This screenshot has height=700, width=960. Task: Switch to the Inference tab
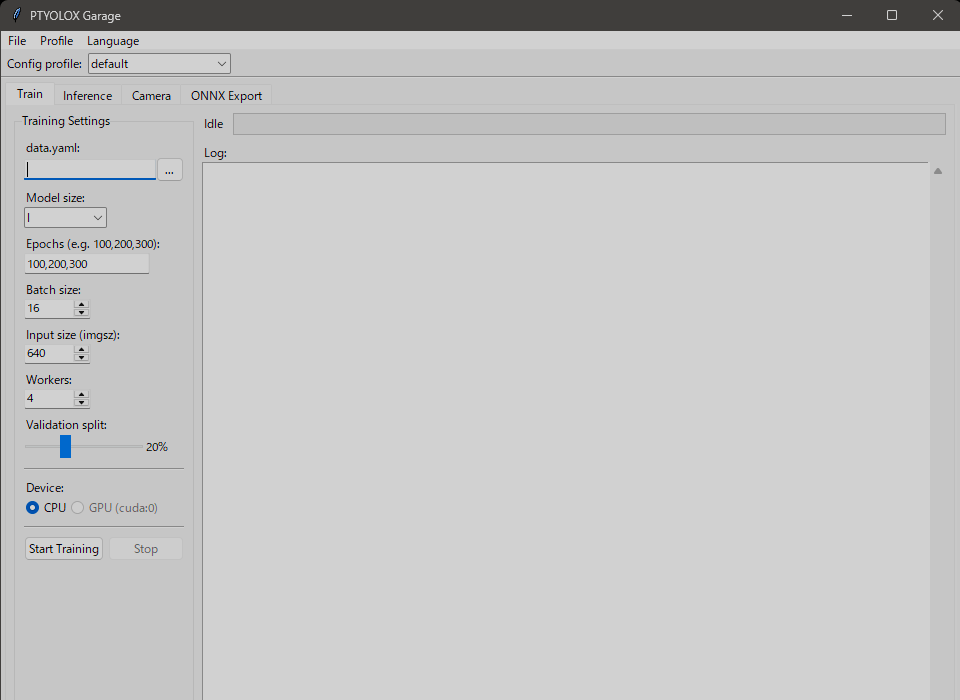pyautogui.click(x=88, y=96)
